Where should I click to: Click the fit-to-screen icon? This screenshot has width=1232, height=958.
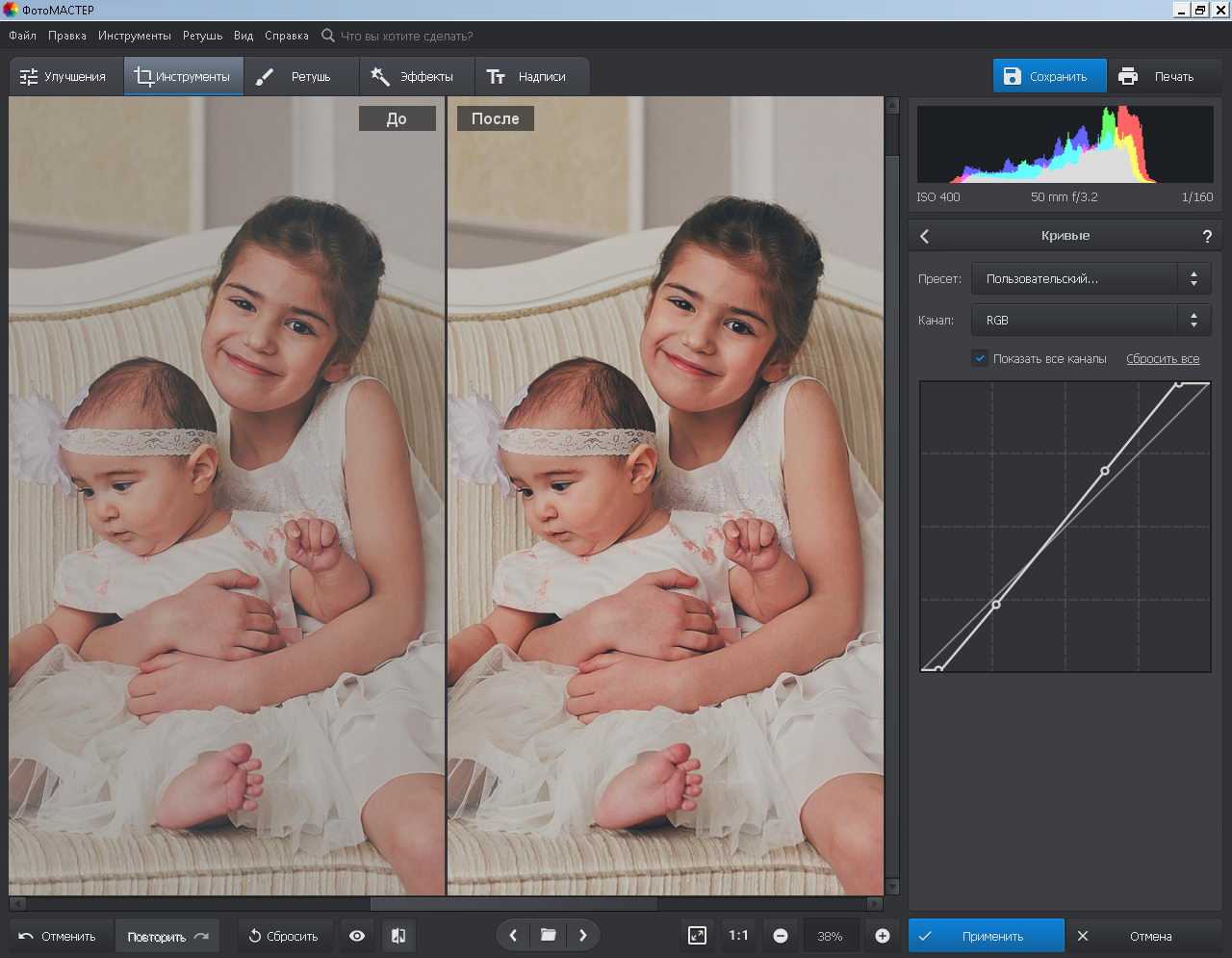point(697,935)
